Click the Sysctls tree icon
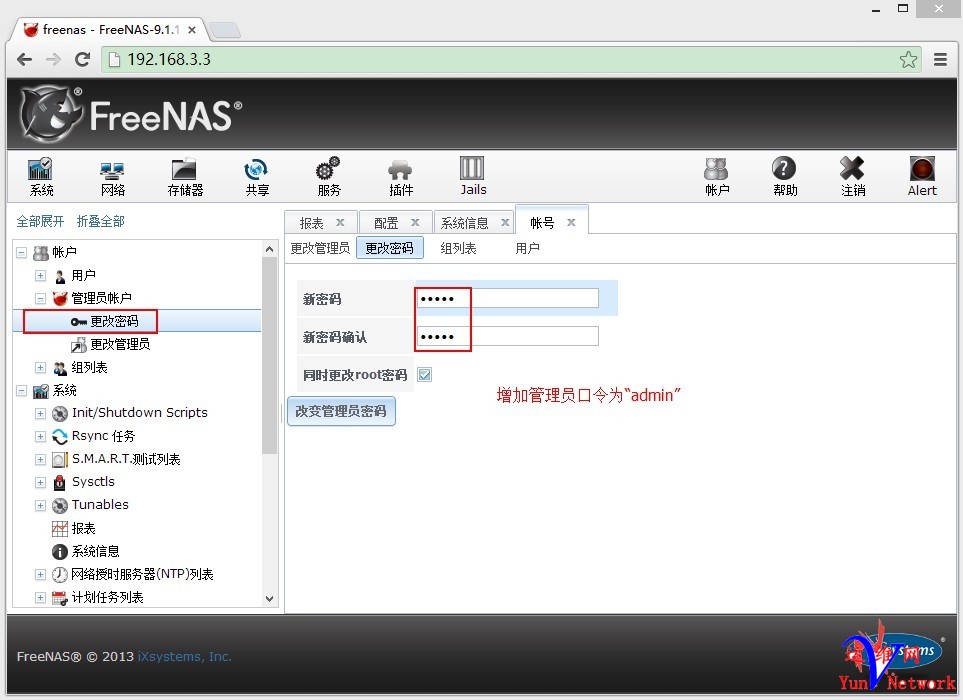The image size is (963, 700). coord(60,482)
